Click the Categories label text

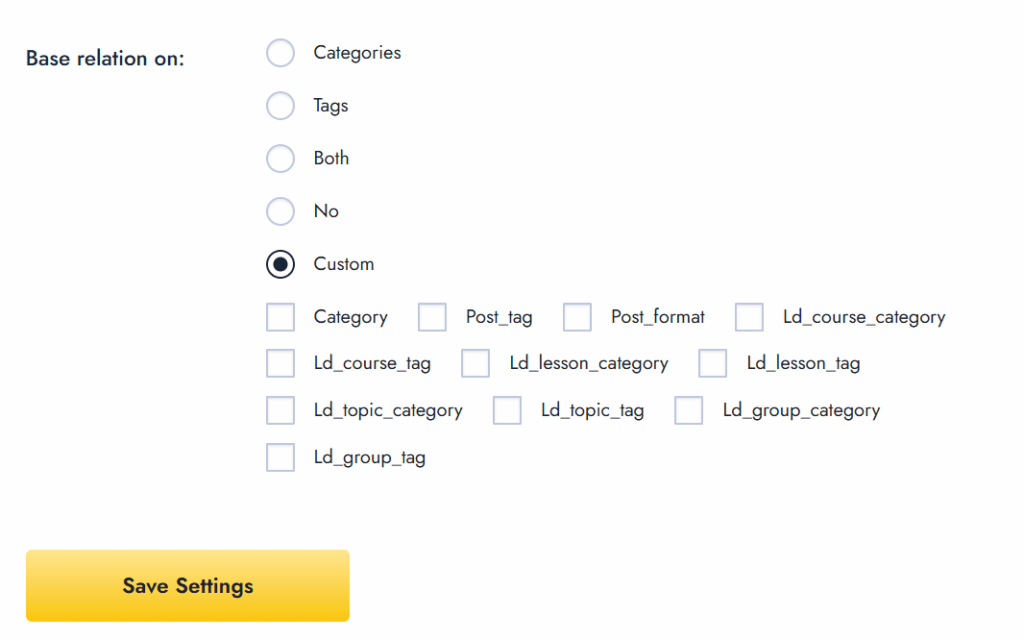click(357, 52)
